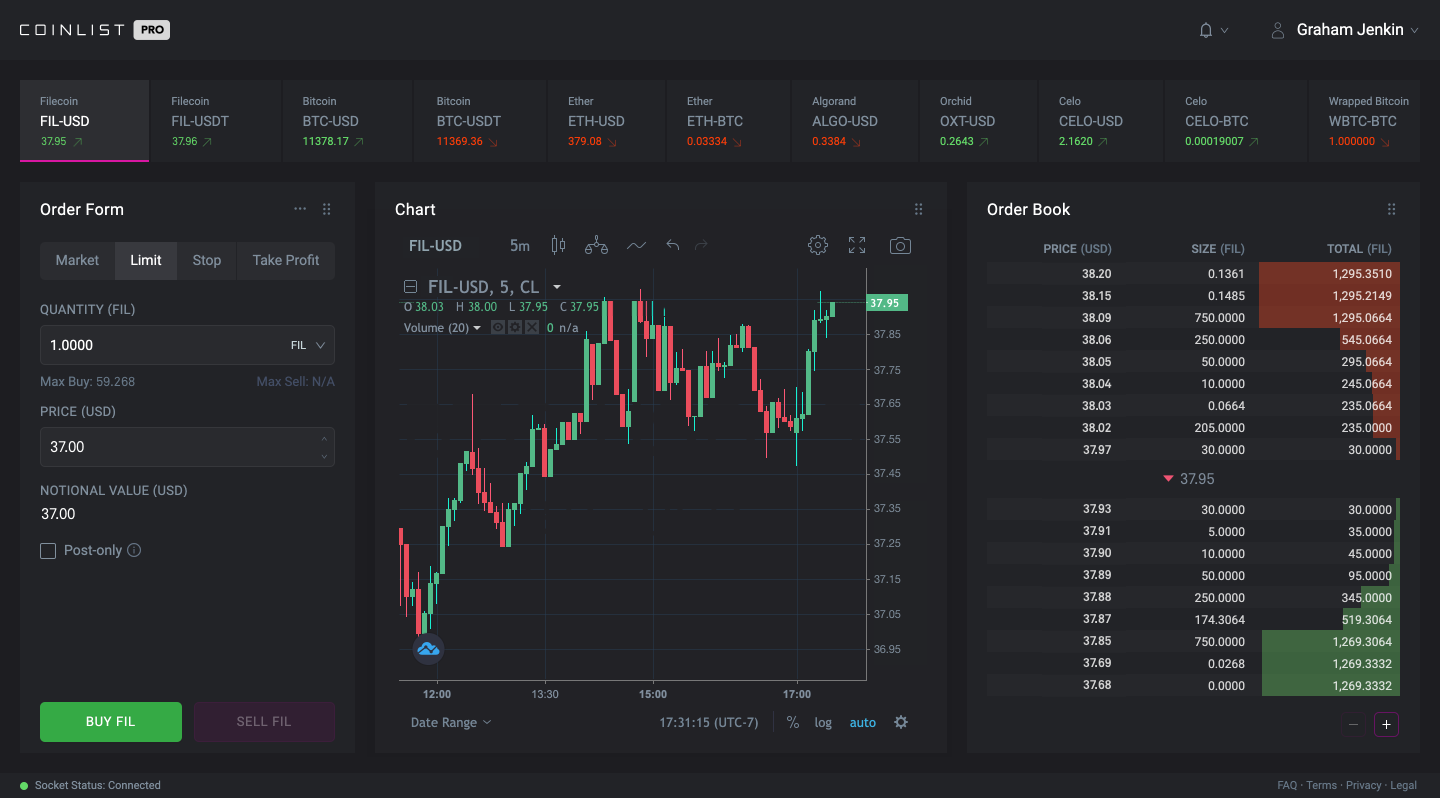This screenshot has height=798, width=1440.
Task: Open the candlestick chart style selector
Action: point(558,245)
